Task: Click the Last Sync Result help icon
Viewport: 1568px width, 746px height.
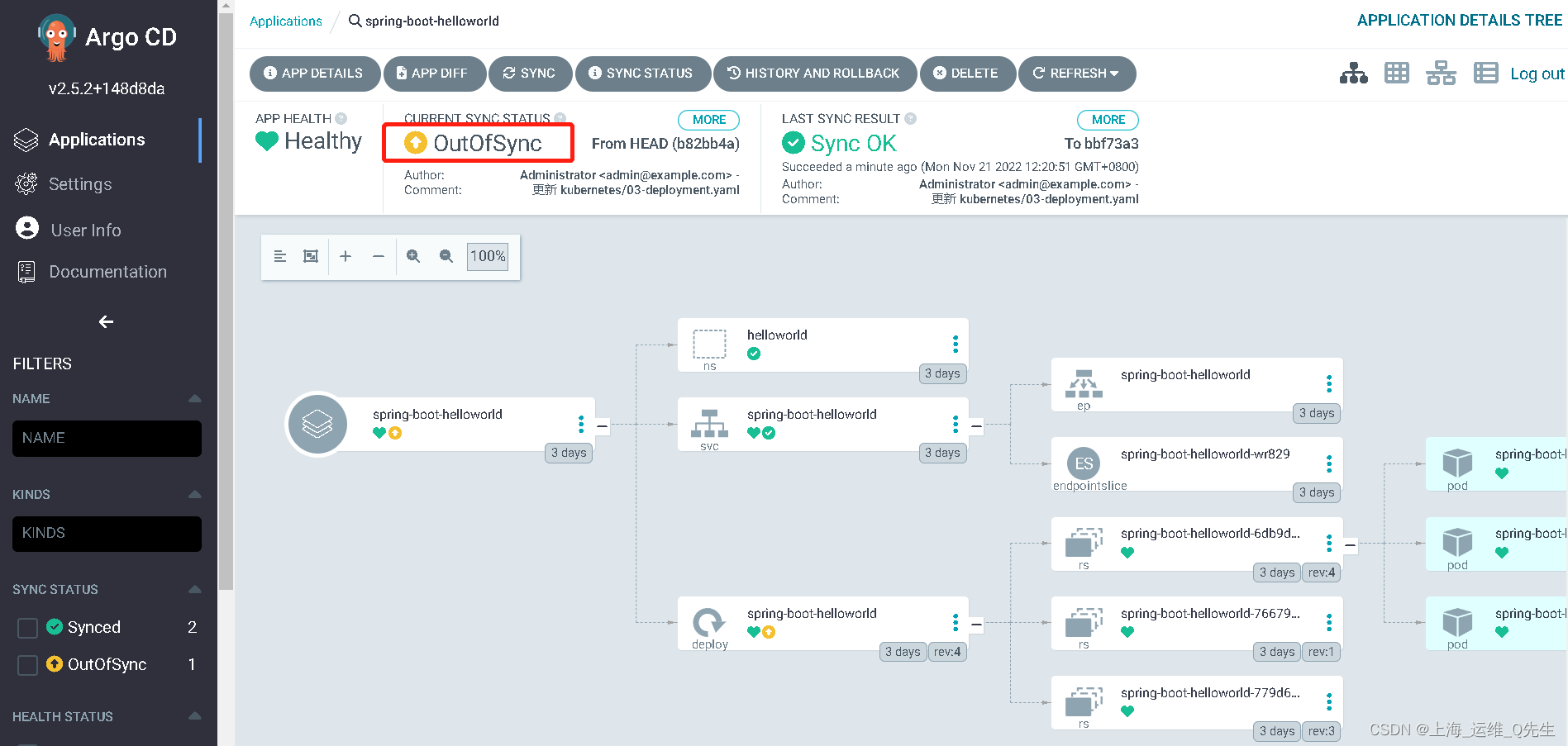Action: click(x=910, y=118)
